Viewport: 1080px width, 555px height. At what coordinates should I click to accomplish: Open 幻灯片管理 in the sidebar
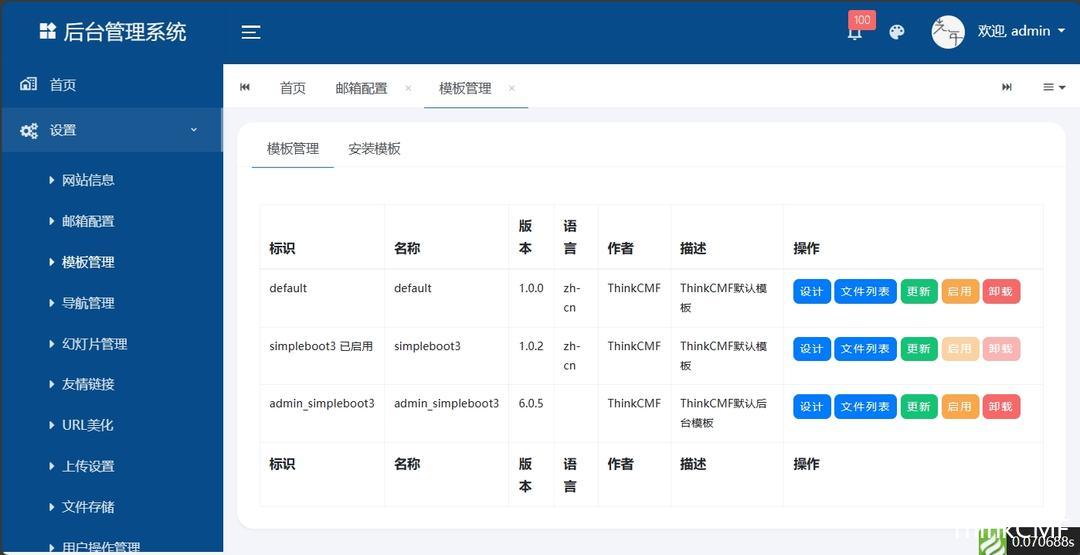pyautogui.click(x=94, y=344)
